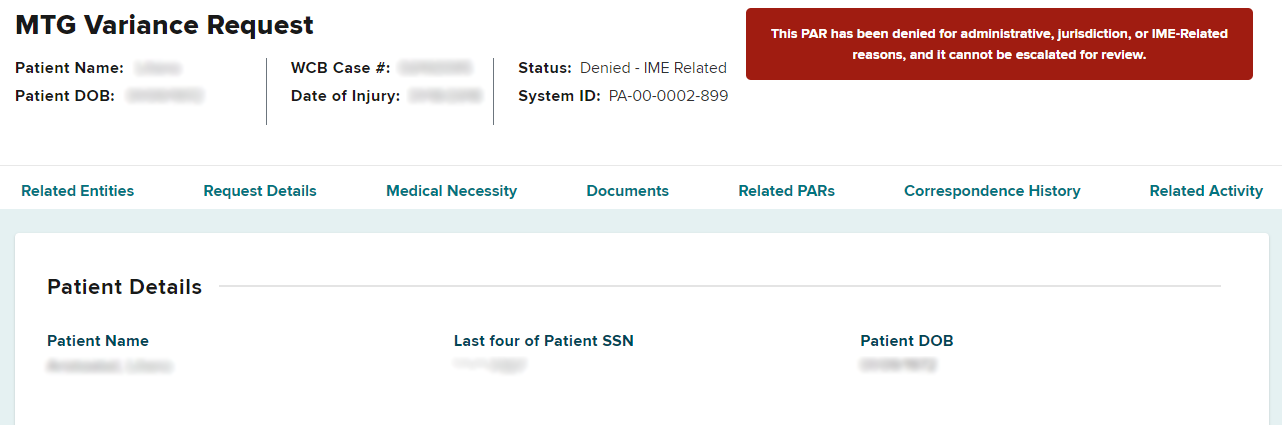Open the Related Entities tab
Viewport: 1282px width, 425px height.
click(77, 191)
